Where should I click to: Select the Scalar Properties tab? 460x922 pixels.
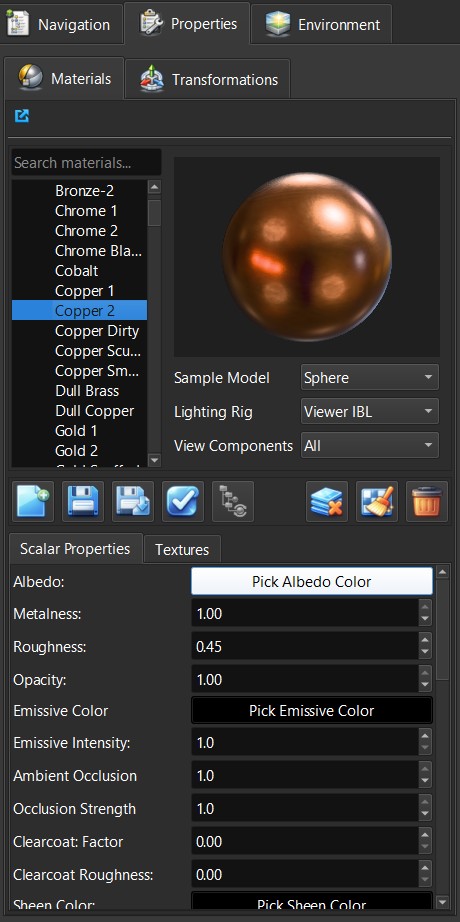click(75, 549)
